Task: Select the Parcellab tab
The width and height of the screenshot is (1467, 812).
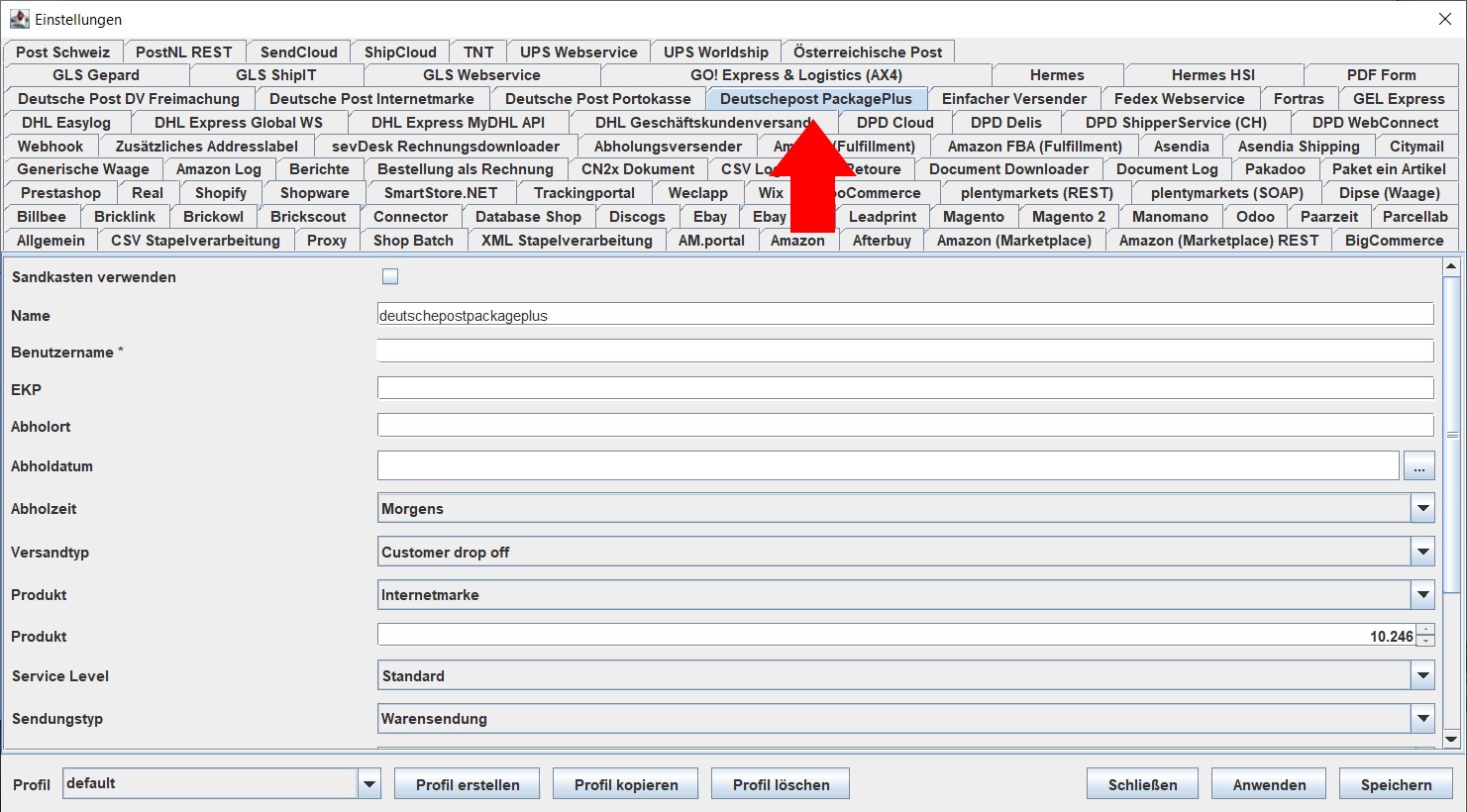Action: click(1415, 217)
